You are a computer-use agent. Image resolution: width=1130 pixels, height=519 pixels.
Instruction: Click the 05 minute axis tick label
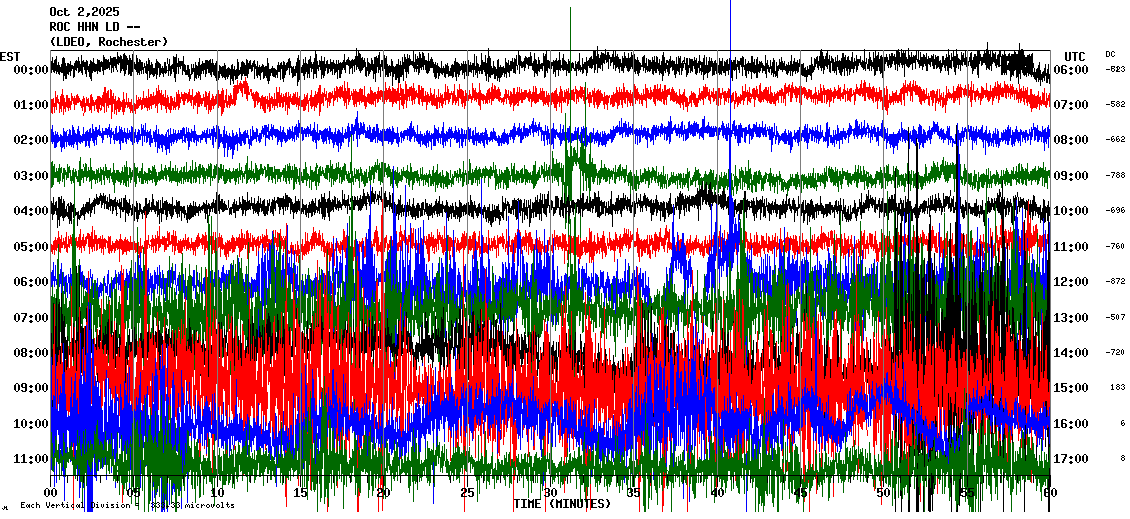pyautogui.click(x=134, y=493)
